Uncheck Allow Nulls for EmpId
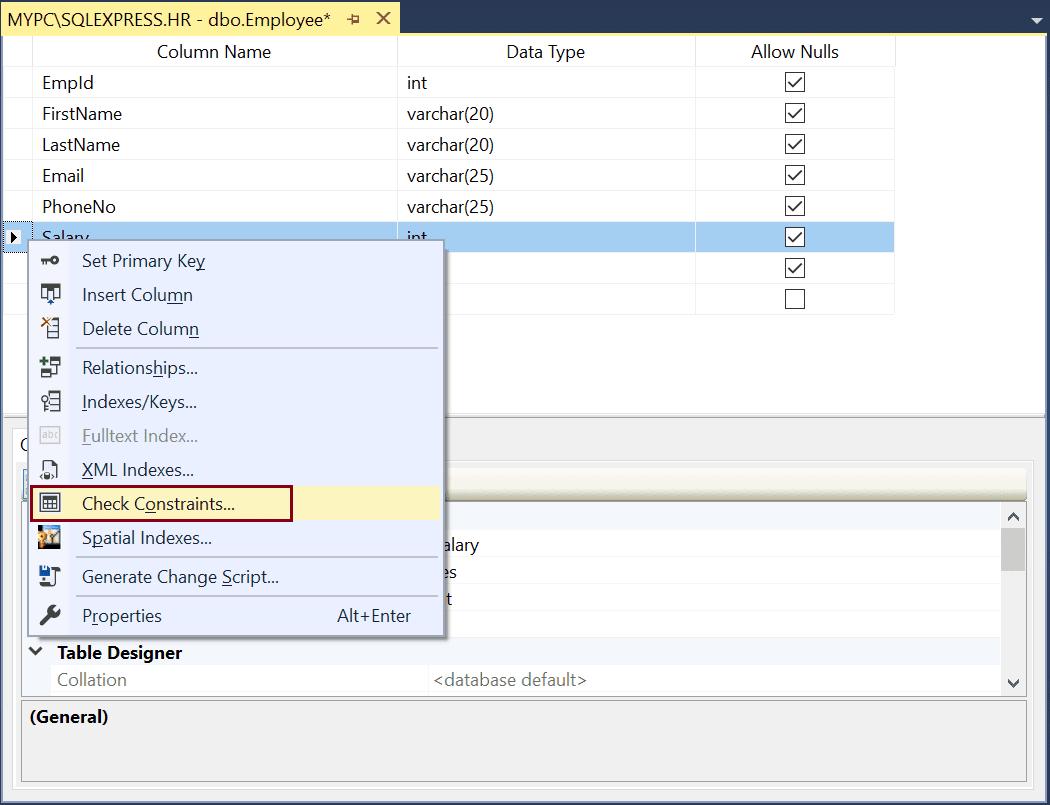Viewport: 1050px width, 805px height. 793,82
